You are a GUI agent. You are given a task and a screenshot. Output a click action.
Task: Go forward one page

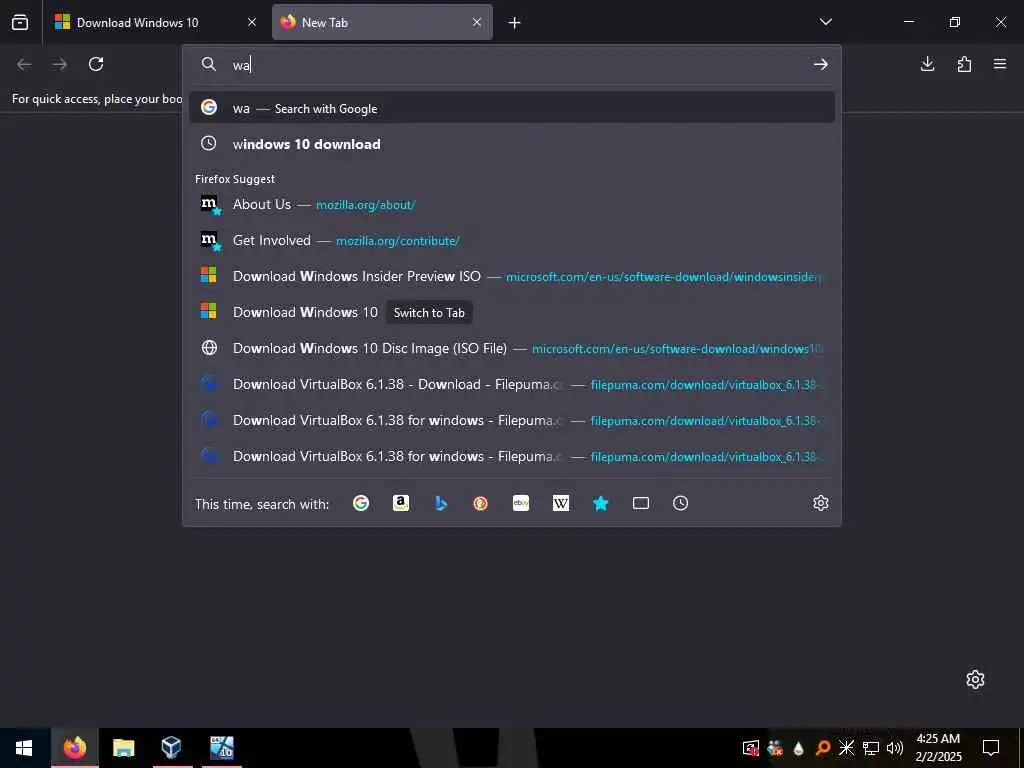tap(60, 64)
